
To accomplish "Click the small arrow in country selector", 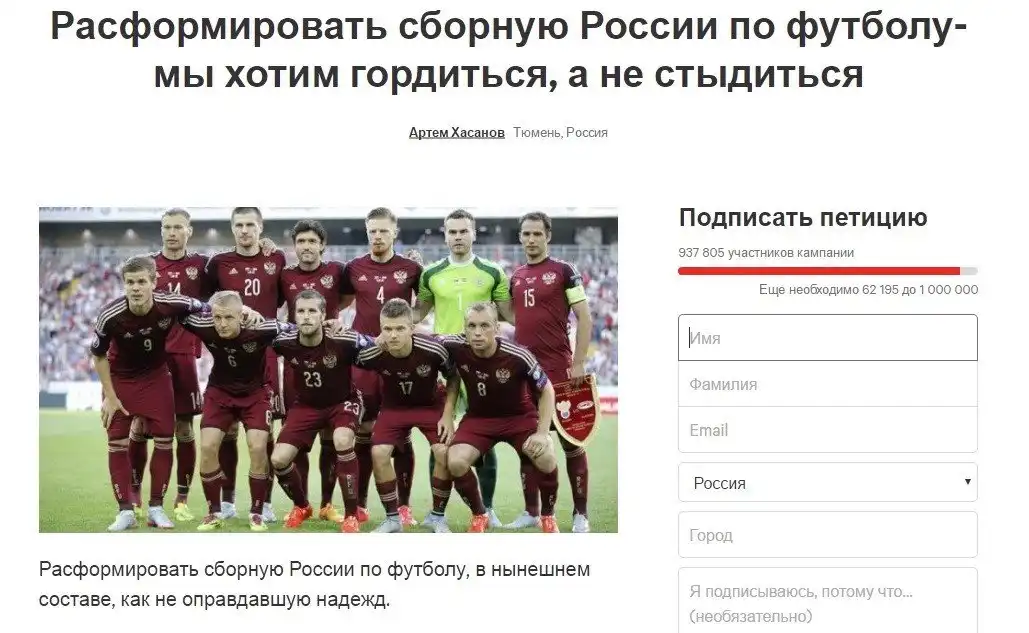I will click(967, 481).
